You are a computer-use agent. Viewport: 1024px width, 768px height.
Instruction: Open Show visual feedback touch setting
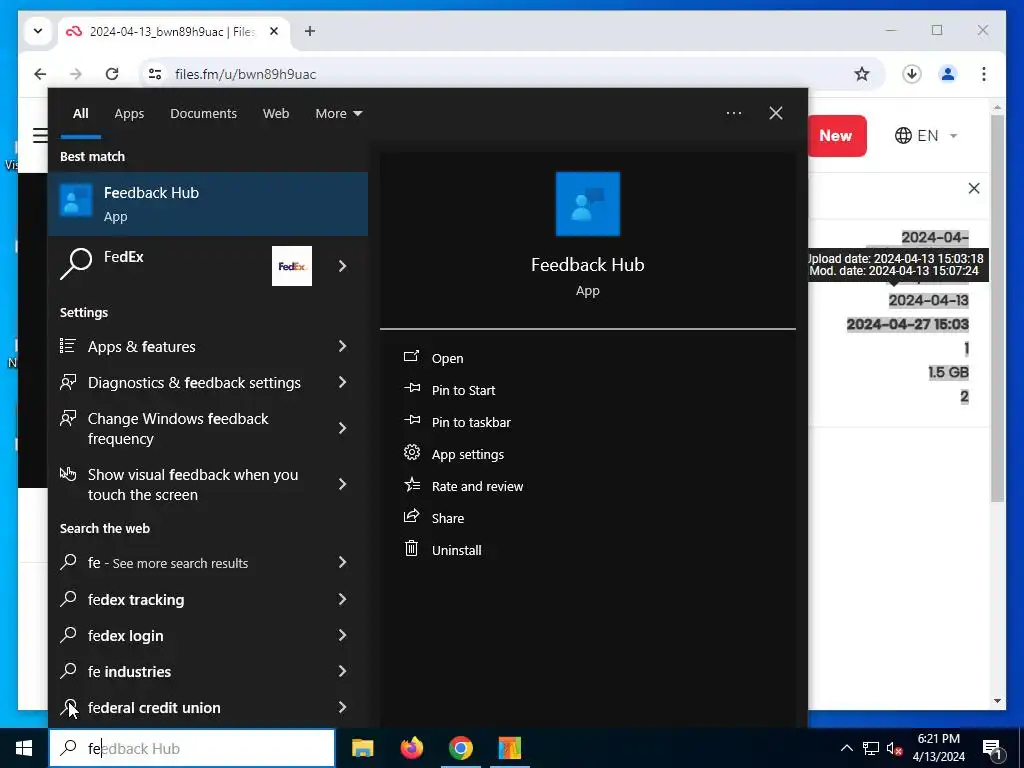click(208, 485)
